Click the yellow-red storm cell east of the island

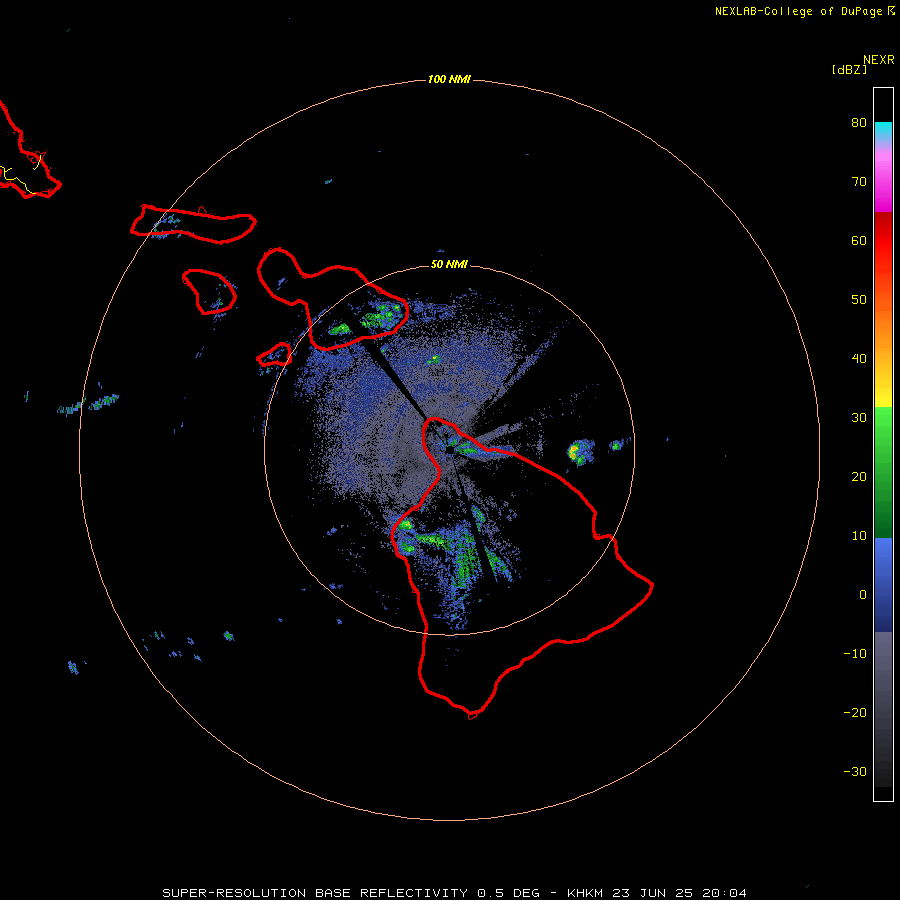pyautogui.click(x=580, y=452)
